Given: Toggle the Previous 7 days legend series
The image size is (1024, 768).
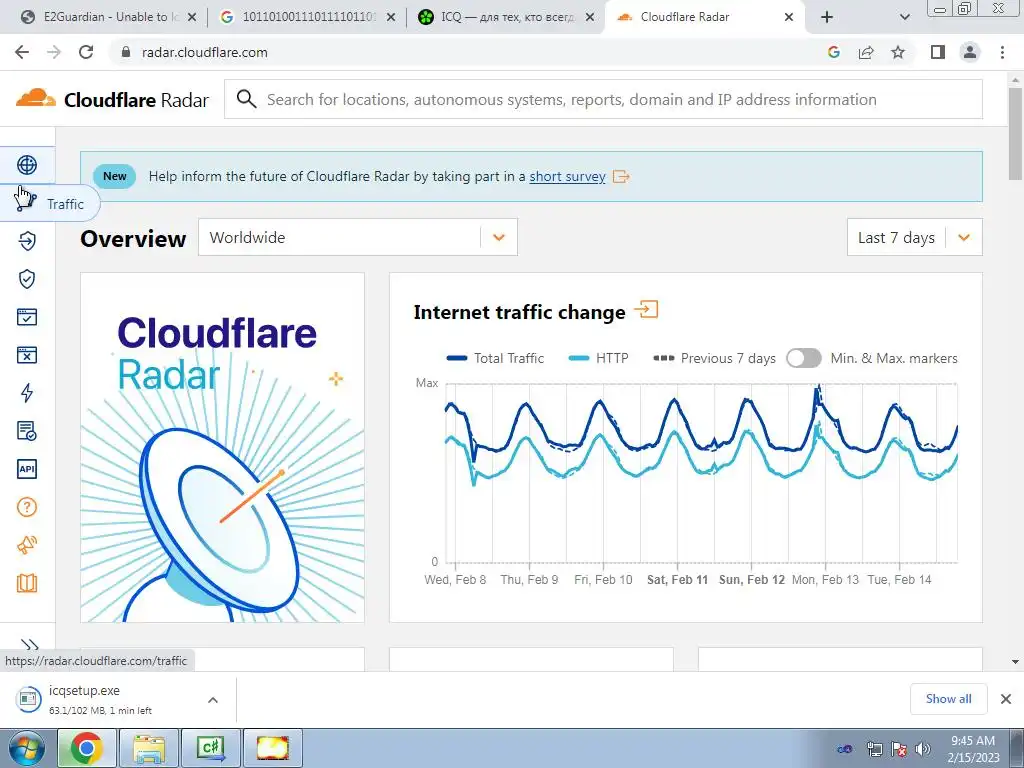Looking at the screenshot, I should tap(714, 358).
